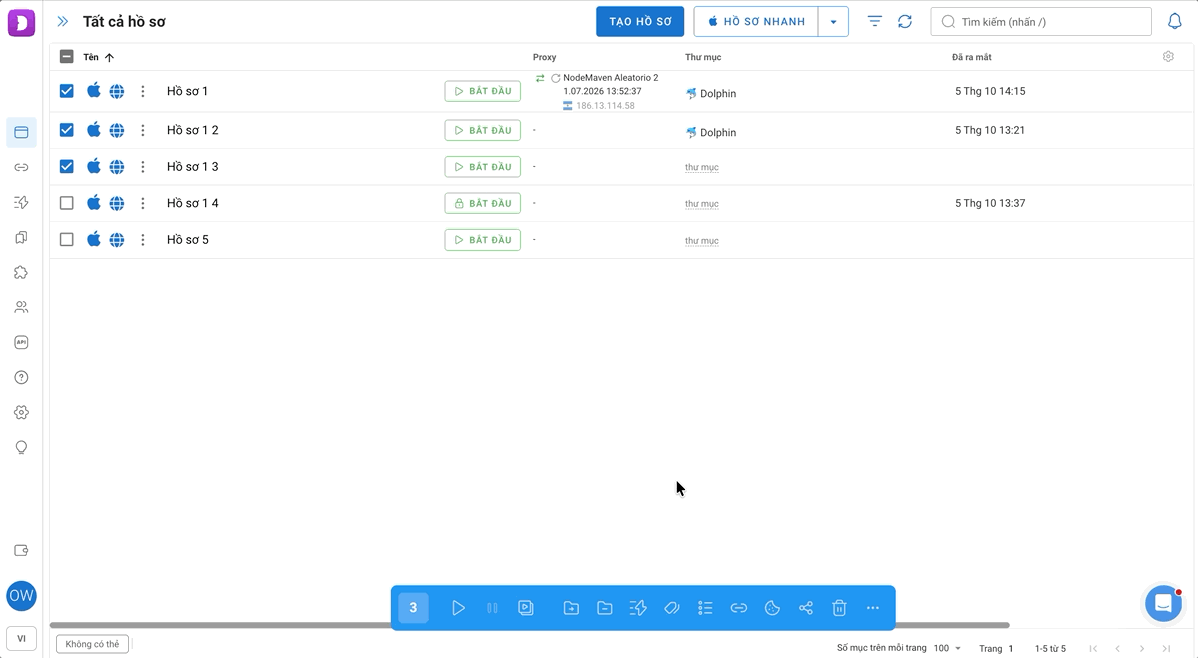The height and width of the screenshot is (658, 1198).
Task: Uncheck the Hồ sơ 1 3 checkbox
Action: 66,167
